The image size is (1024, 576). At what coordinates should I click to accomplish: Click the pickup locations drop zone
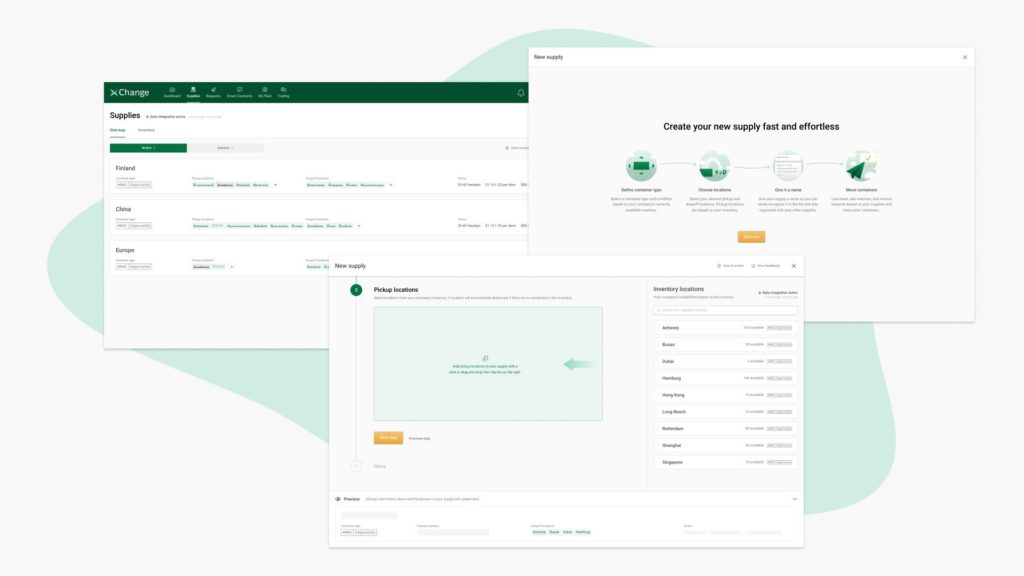488,364
